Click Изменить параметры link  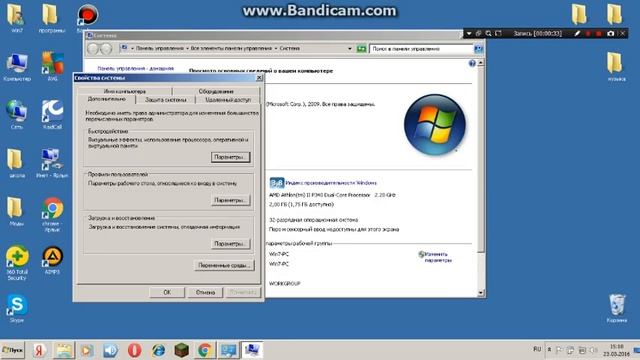438,257
